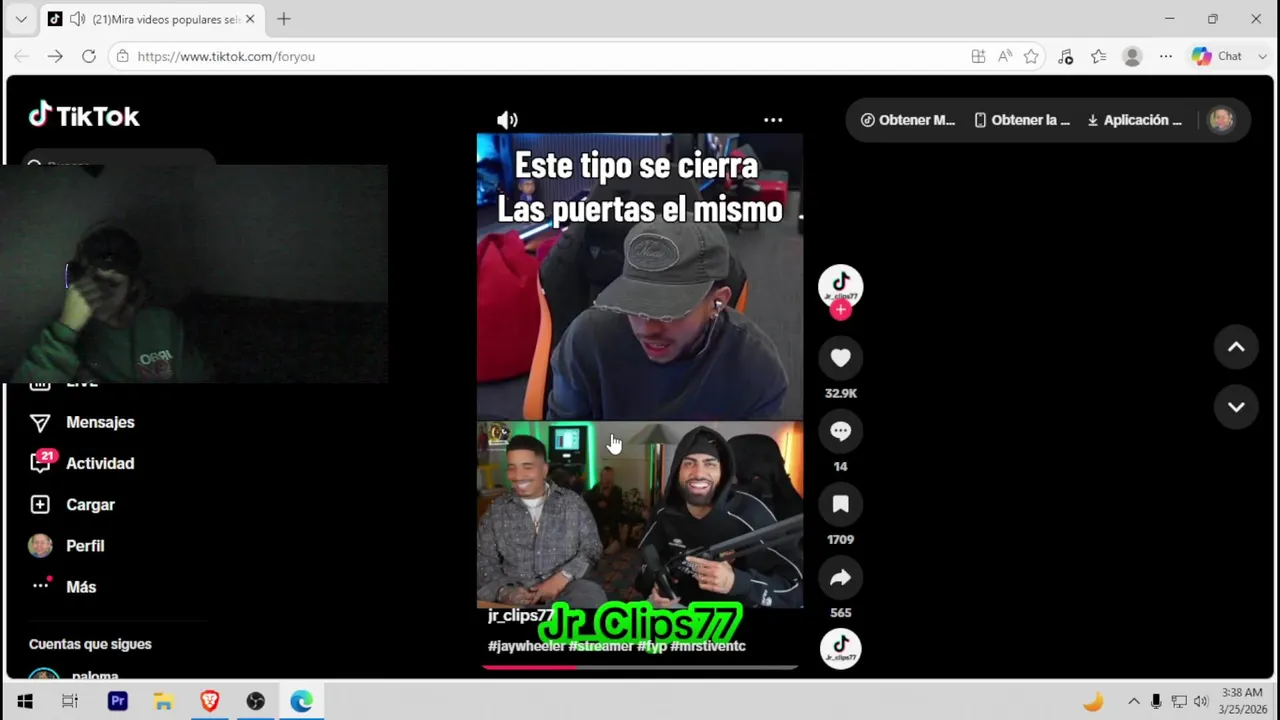This screenshot has width=1280, height=720.
Task: Like the video with the heart icon
Action: tap(840, 358)
